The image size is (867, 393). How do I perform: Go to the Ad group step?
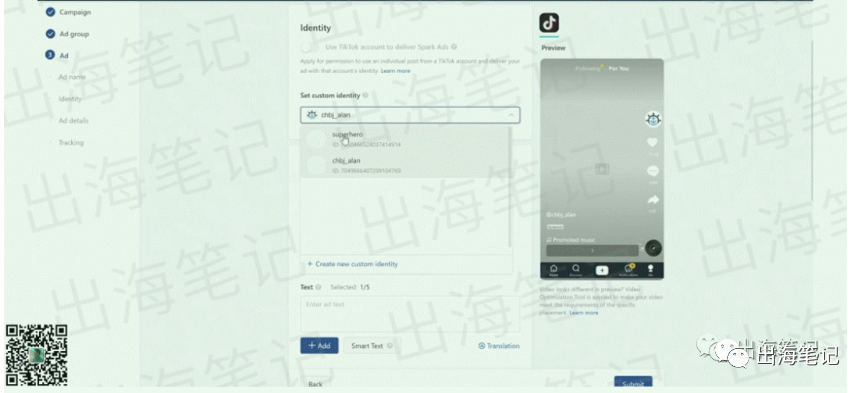click(74, 34)
